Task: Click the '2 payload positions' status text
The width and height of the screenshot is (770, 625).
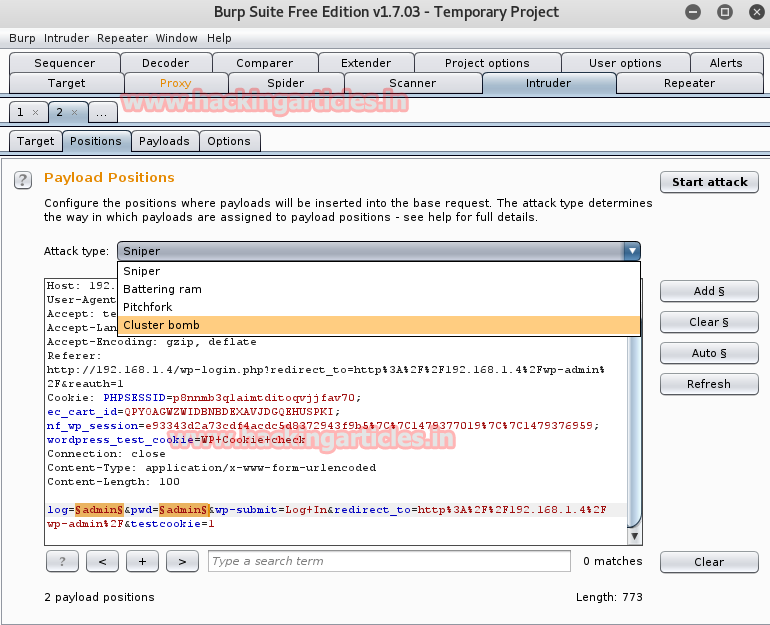Action: [99, 597]
